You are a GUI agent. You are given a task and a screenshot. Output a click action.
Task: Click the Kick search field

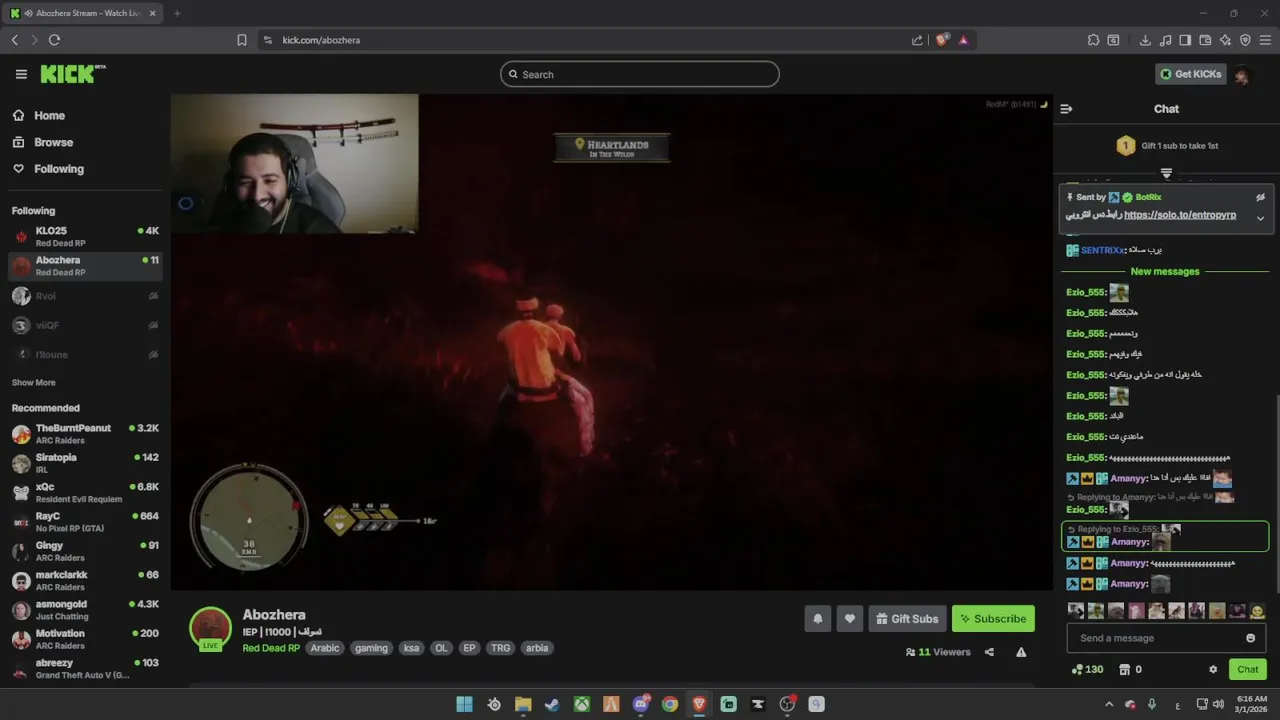[x=640, y=74]
